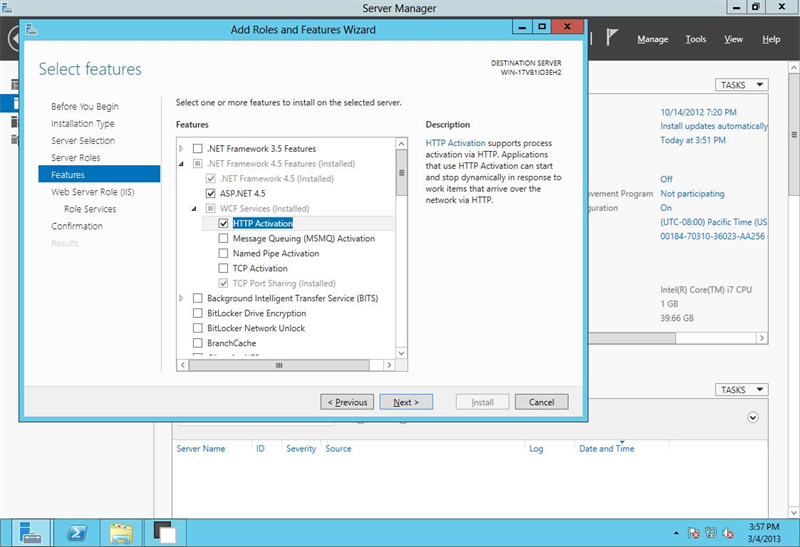
Task: Click the features list scroll right arrow
Action: click(389, 365)
